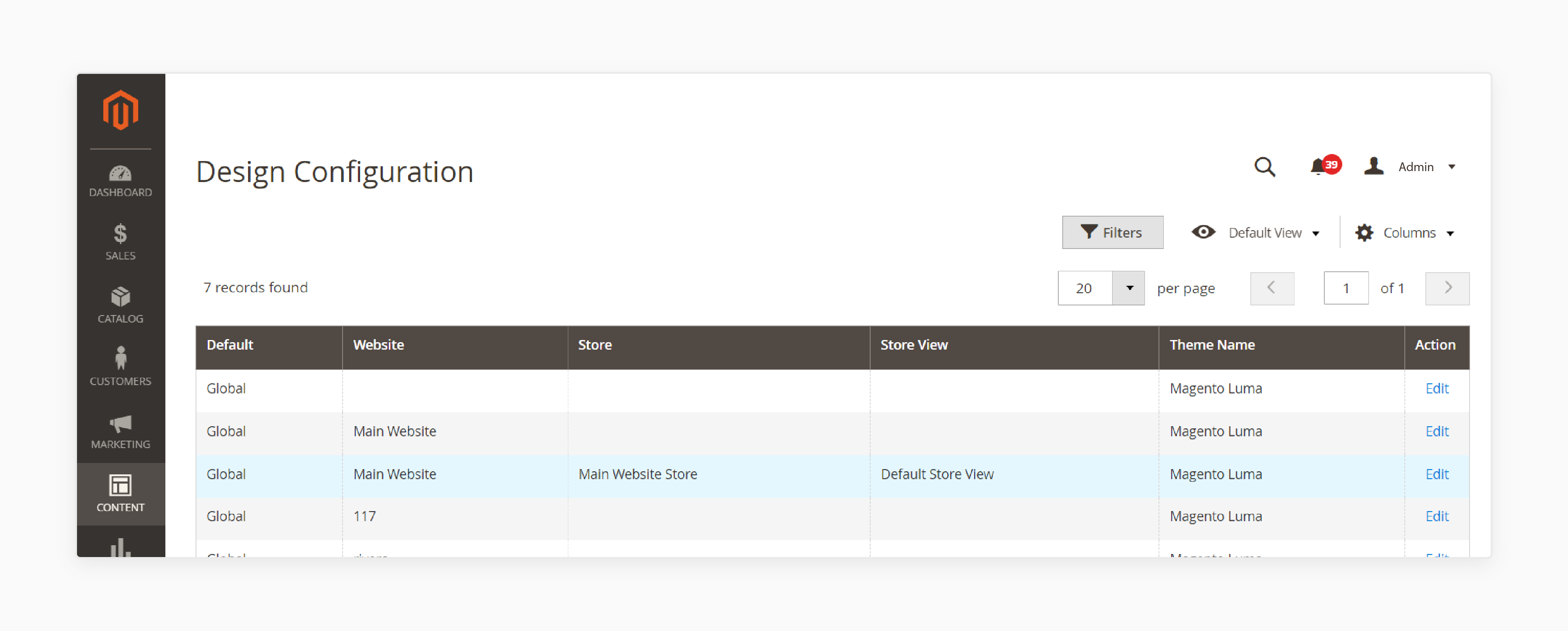Click the Design Configuration page title
This screenshot has height=631, width=1568.
[335, 172]
